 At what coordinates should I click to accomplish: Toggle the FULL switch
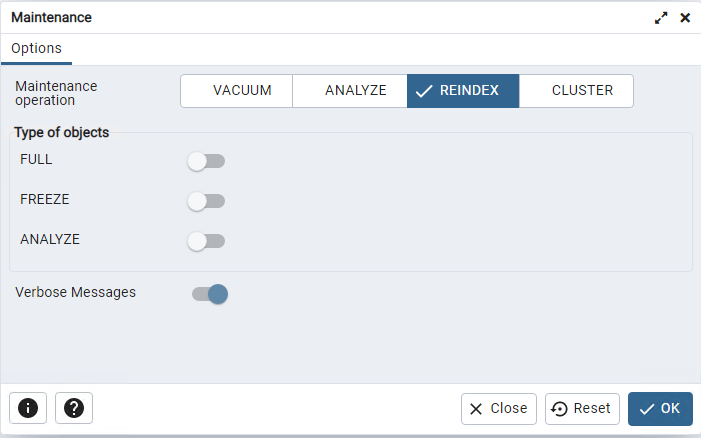pyautogui.click(x=206, y=161)
